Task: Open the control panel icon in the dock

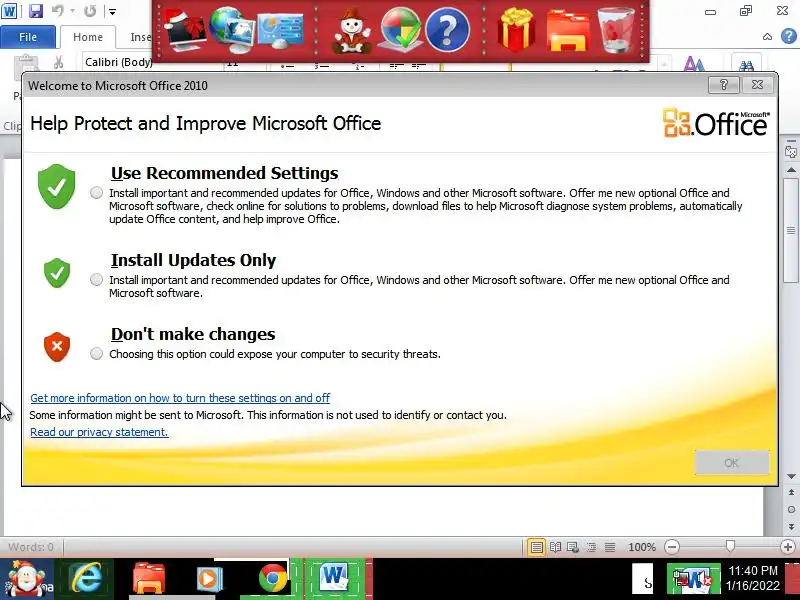Action: point(280,31)
